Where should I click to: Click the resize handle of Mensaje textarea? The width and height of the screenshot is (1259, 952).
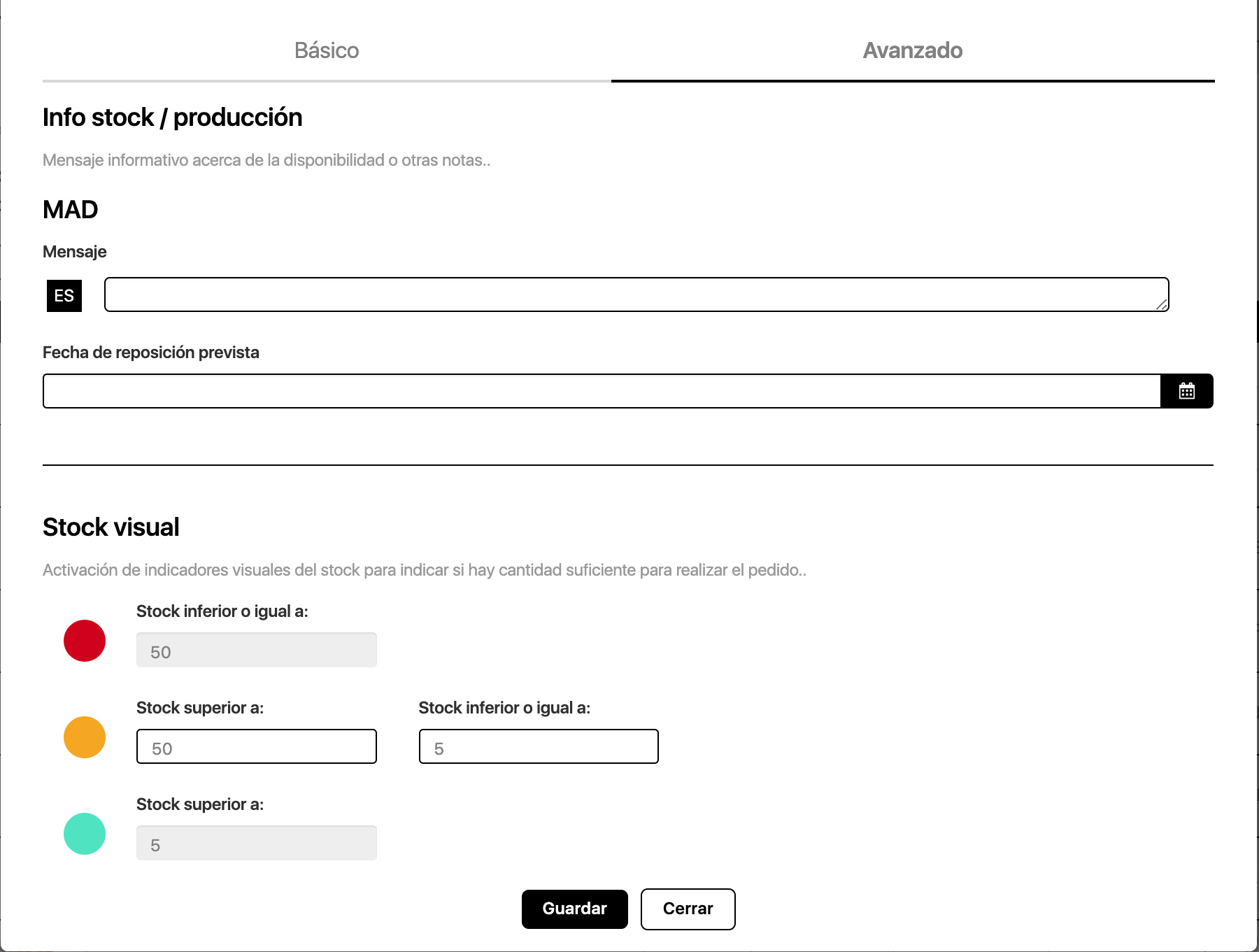(1162, 304)
